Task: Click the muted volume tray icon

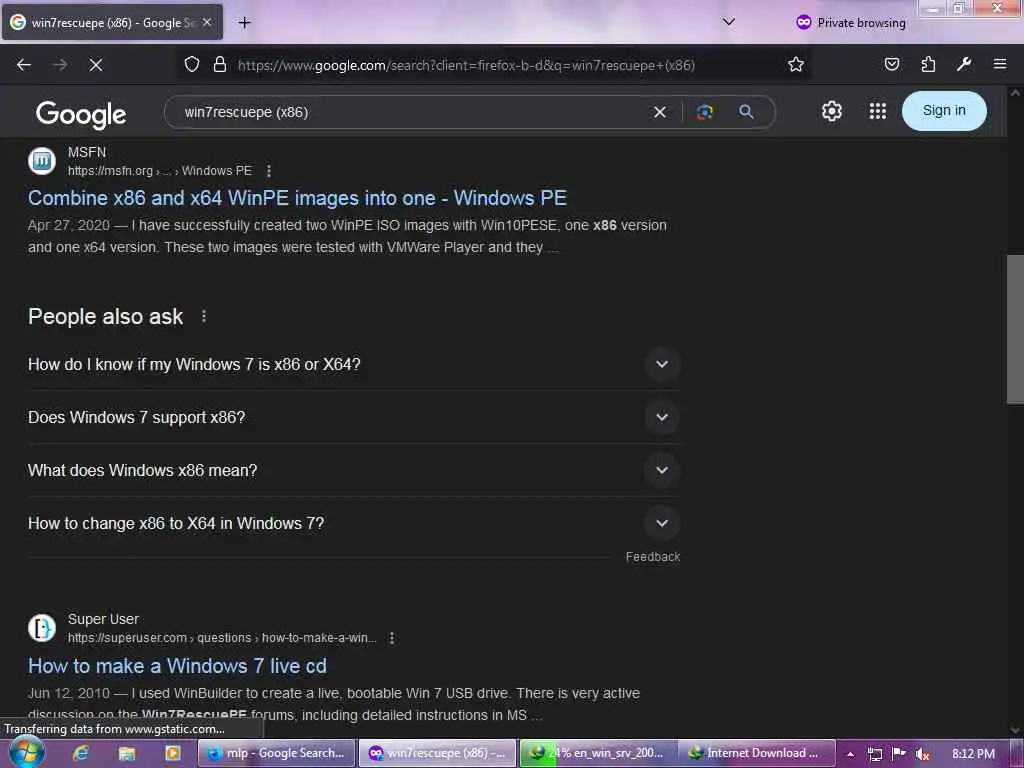Action: pos(922,754)
